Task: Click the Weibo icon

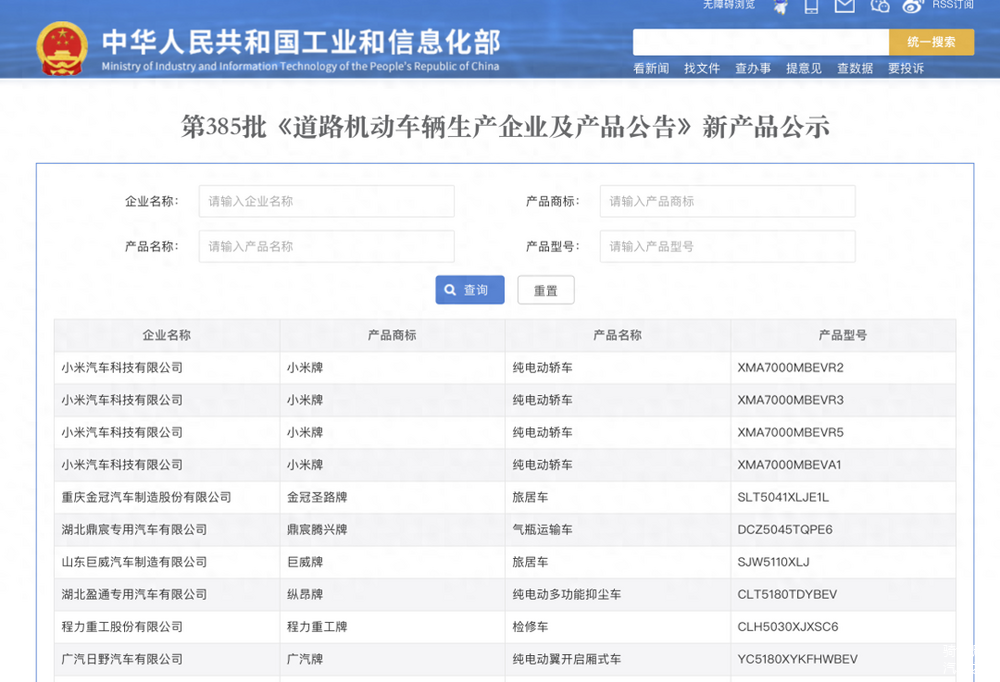Action: [x=913, y=7]
